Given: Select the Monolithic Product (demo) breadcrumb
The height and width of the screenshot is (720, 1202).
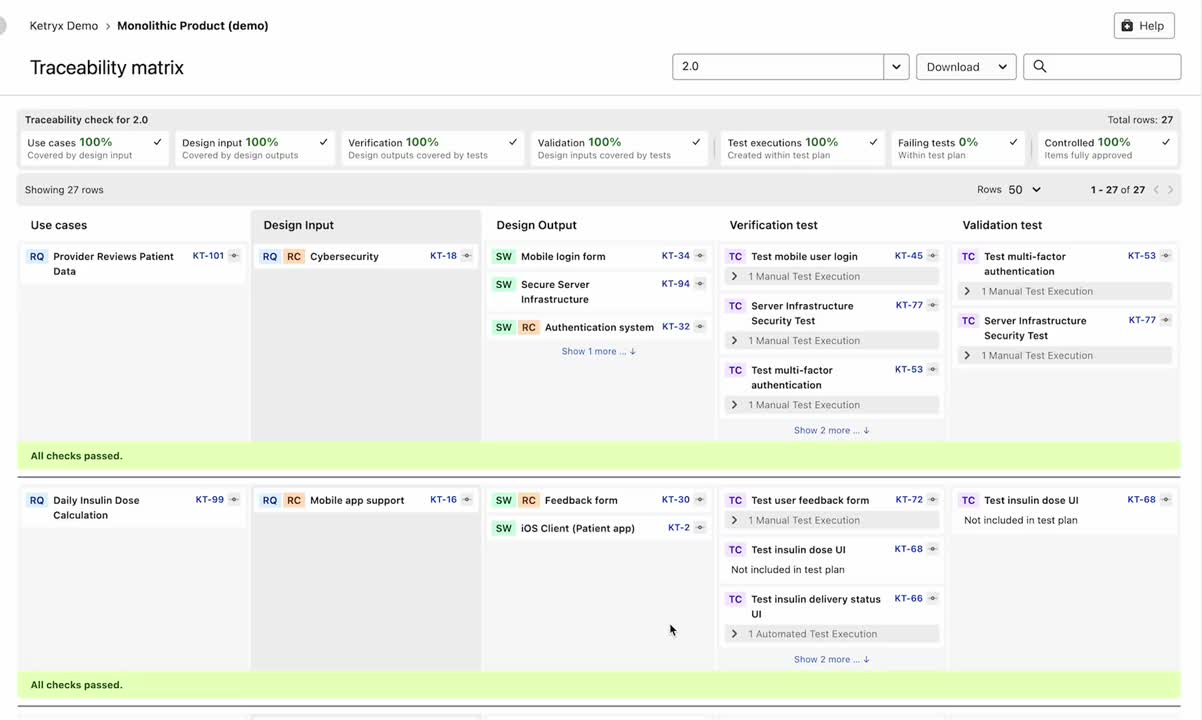Looking at the screenshot, I should 192,24.
